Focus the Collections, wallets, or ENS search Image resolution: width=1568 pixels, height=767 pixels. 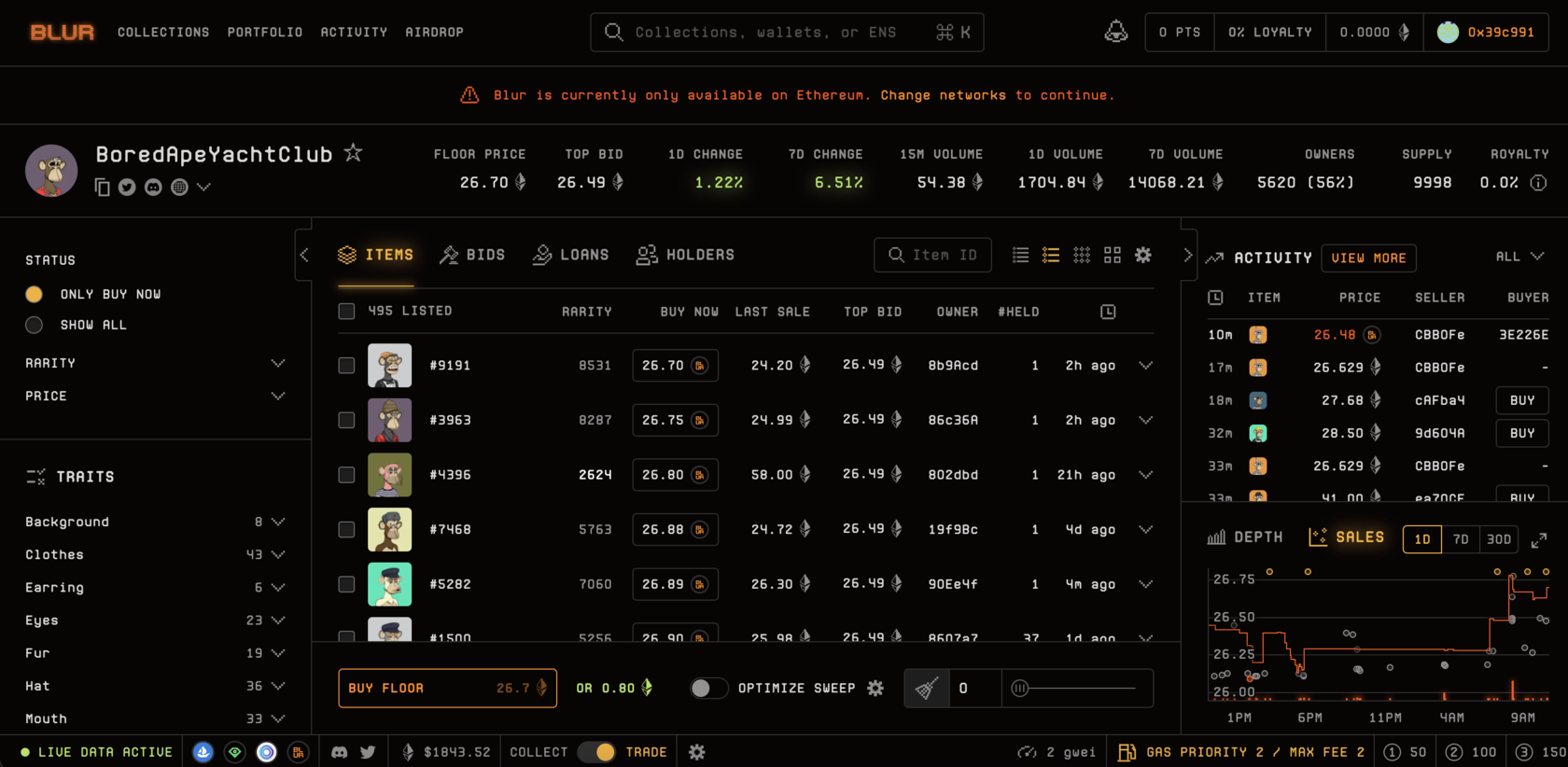(787, 33)
